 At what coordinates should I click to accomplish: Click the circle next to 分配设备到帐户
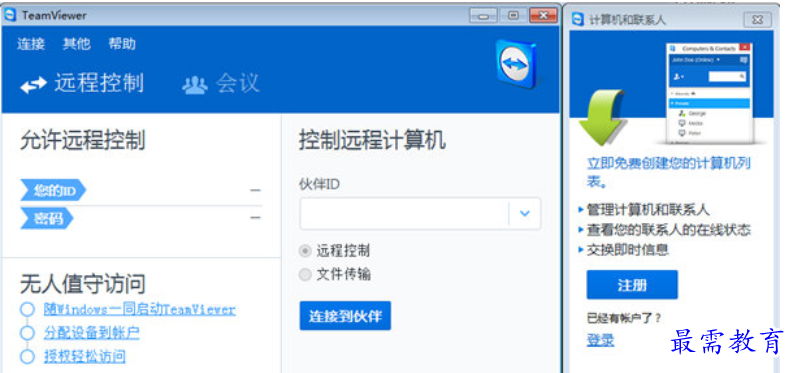27,333
